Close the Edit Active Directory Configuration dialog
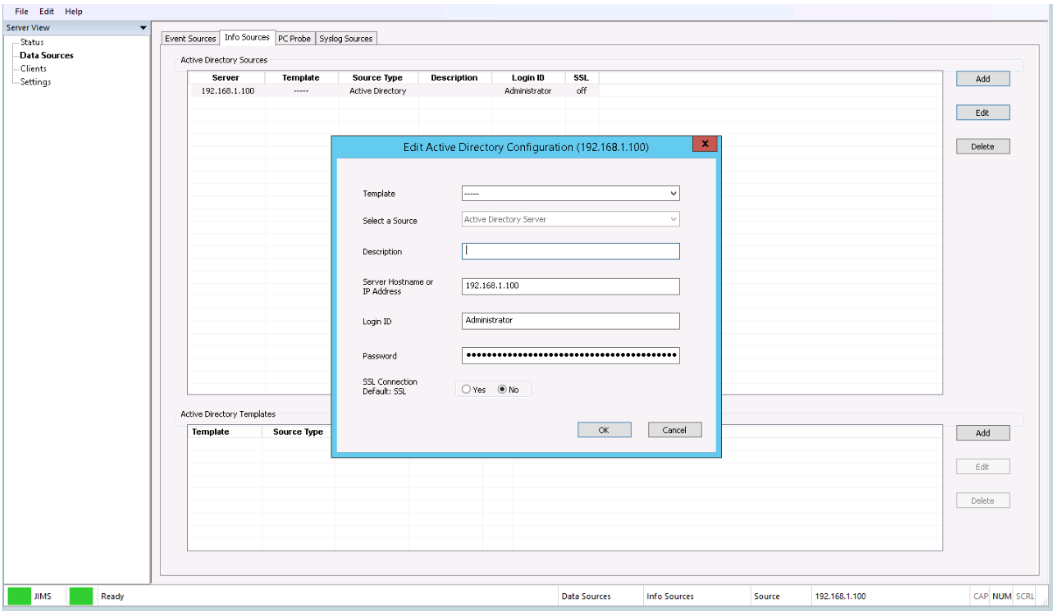Screen dimensions: 1053x611 tap(705, 145)
